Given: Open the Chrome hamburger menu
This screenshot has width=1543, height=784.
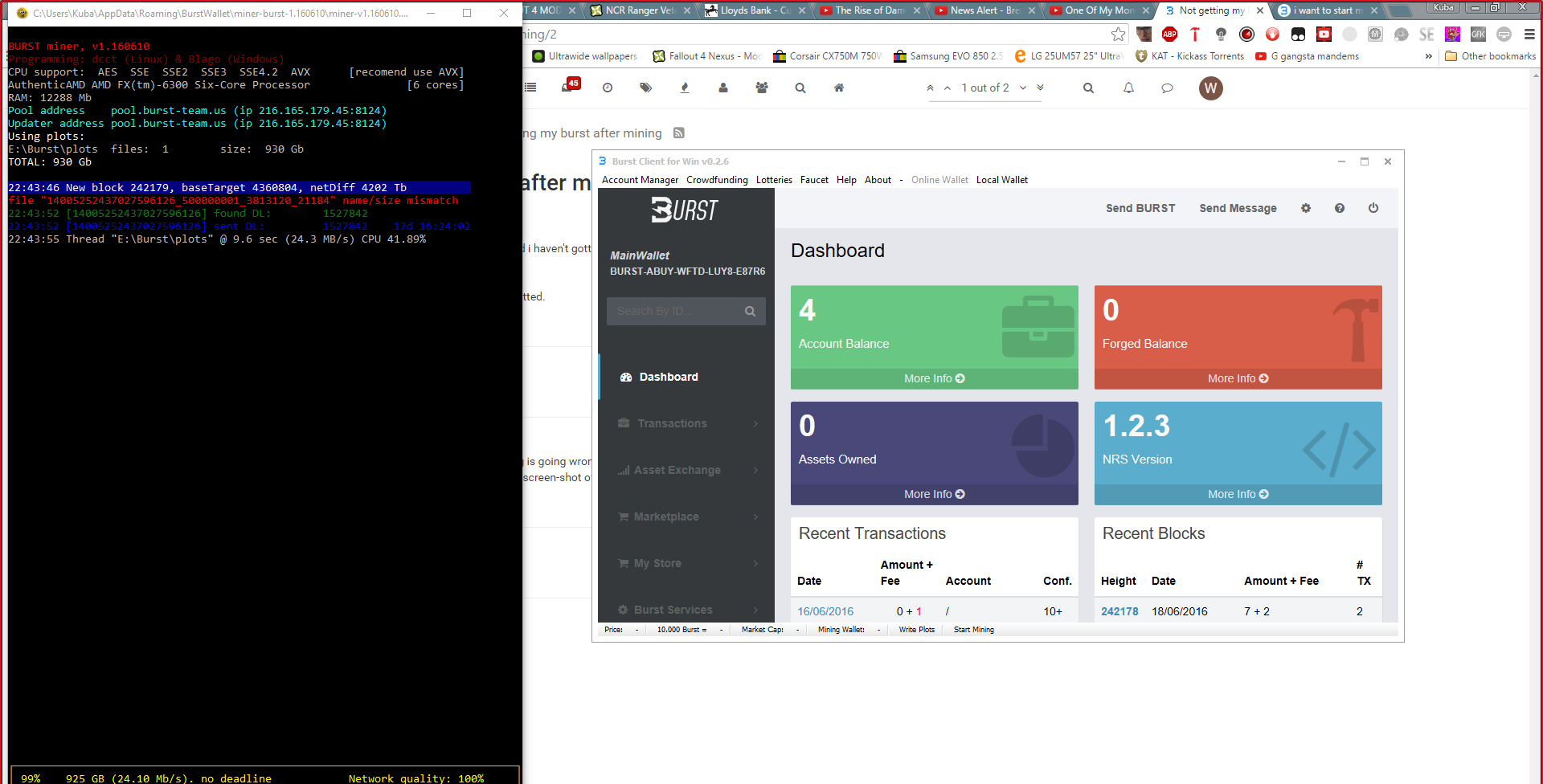Looking at the screenshot, I should tap(1529, 34).
